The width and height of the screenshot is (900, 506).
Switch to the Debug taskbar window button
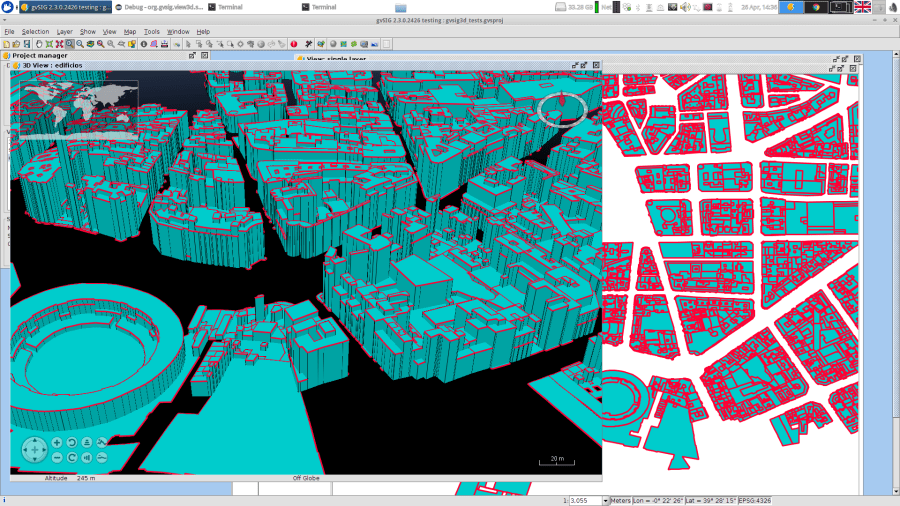(x=159, y=6)
